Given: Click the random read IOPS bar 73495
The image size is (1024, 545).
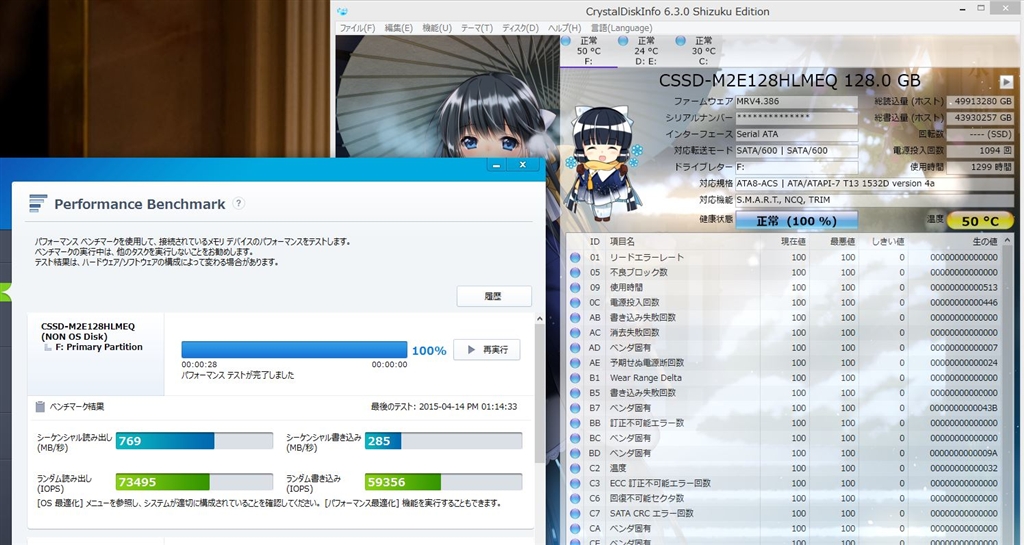Looking at the screenshot, I should (194, 482).
